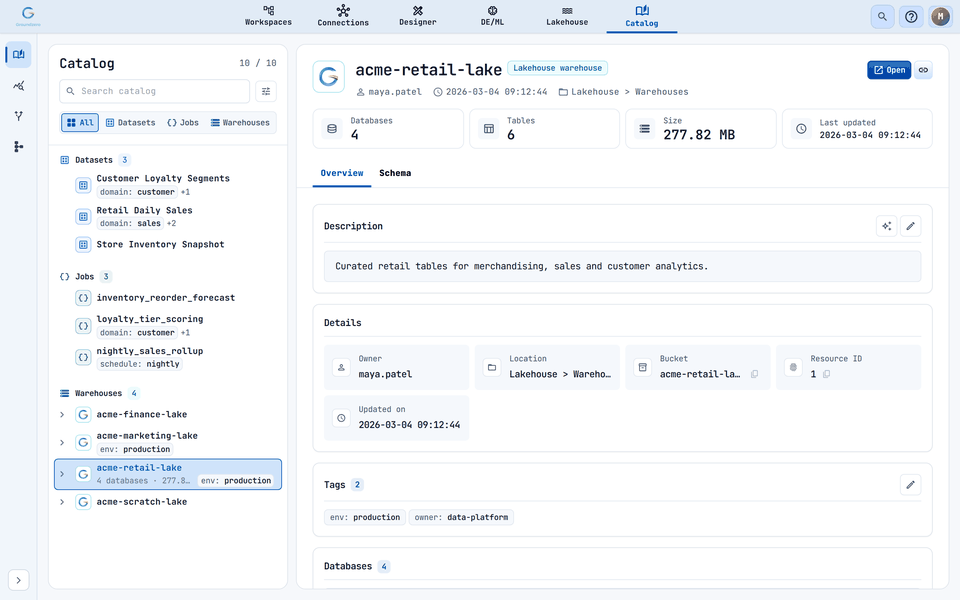Edit Tags with pencil icon

click(x=910, y=485)
